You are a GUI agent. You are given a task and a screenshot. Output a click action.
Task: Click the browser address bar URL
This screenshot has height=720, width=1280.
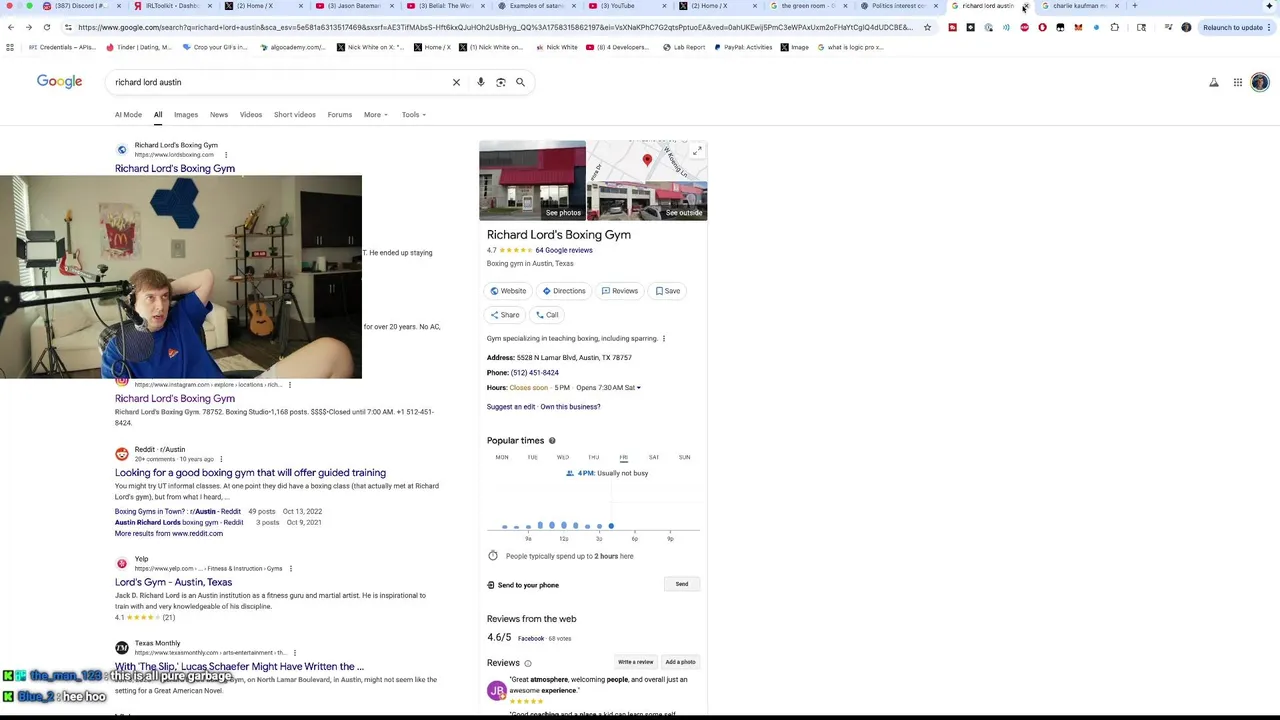[495, 27]
